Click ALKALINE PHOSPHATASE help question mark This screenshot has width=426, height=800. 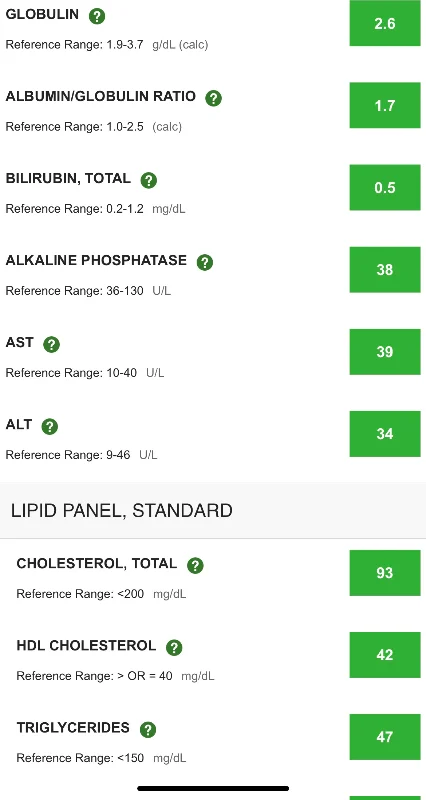tap(205, 262)
